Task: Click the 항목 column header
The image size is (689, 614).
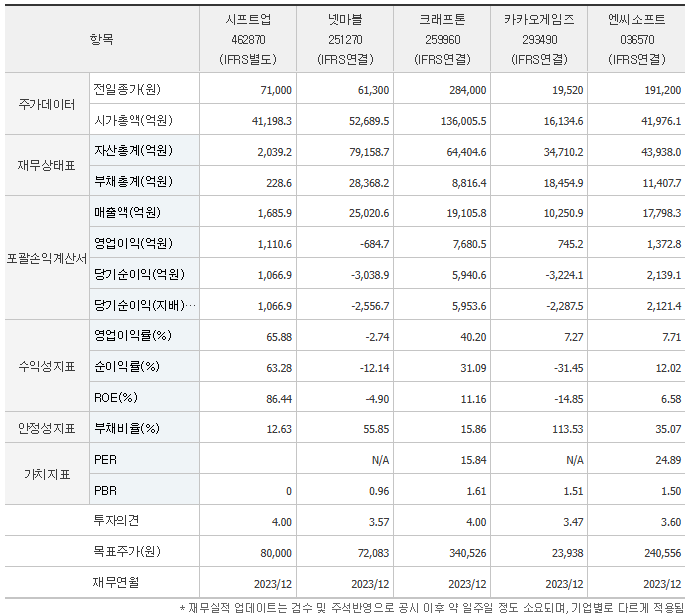Action: click(x=102, y=39)
